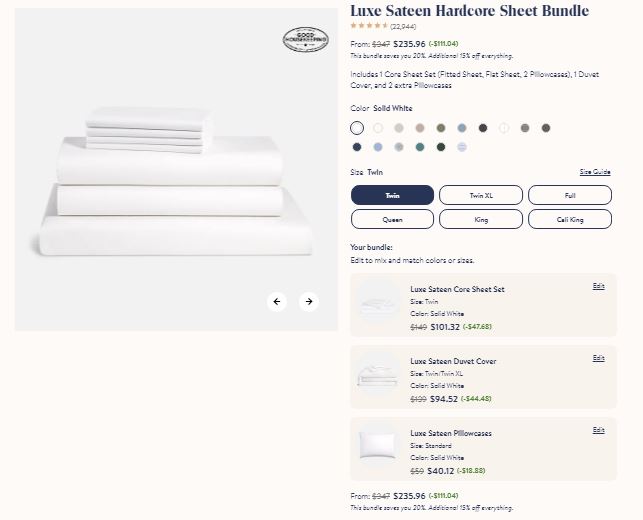Select the teal green color swatch

pos(420,147)
